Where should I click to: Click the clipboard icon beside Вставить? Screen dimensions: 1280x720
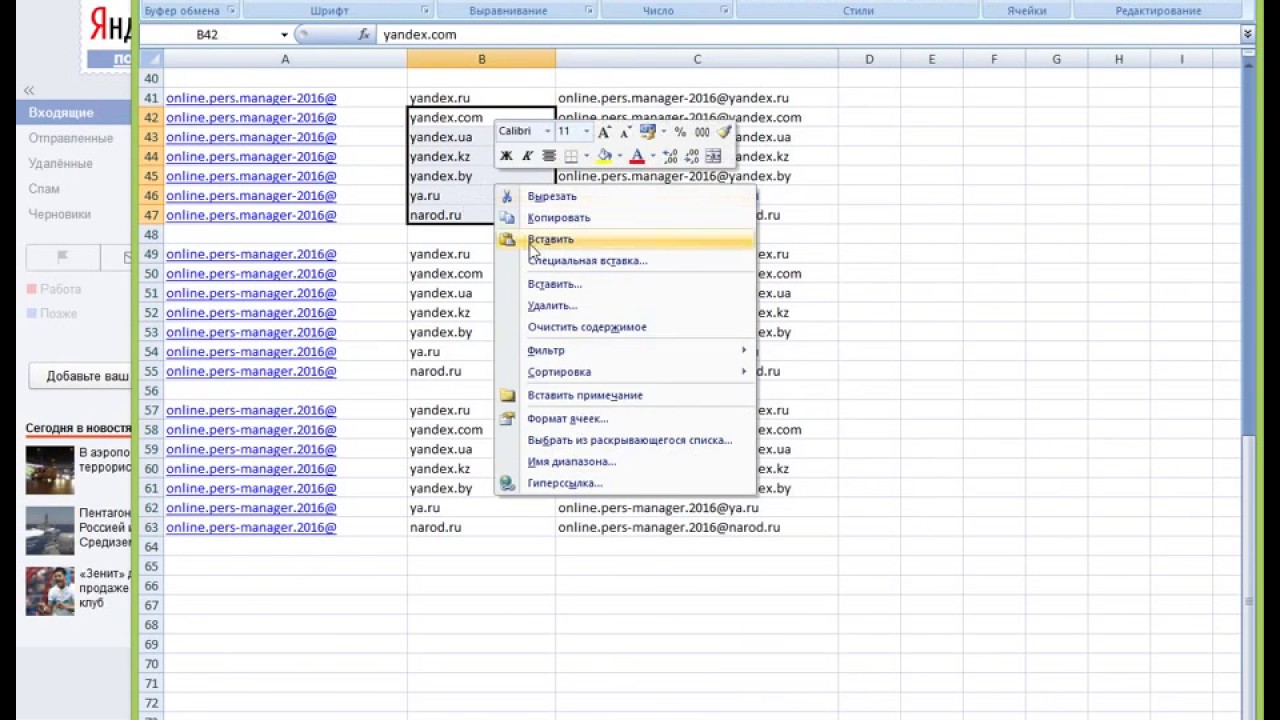click(x=507, y=239)
